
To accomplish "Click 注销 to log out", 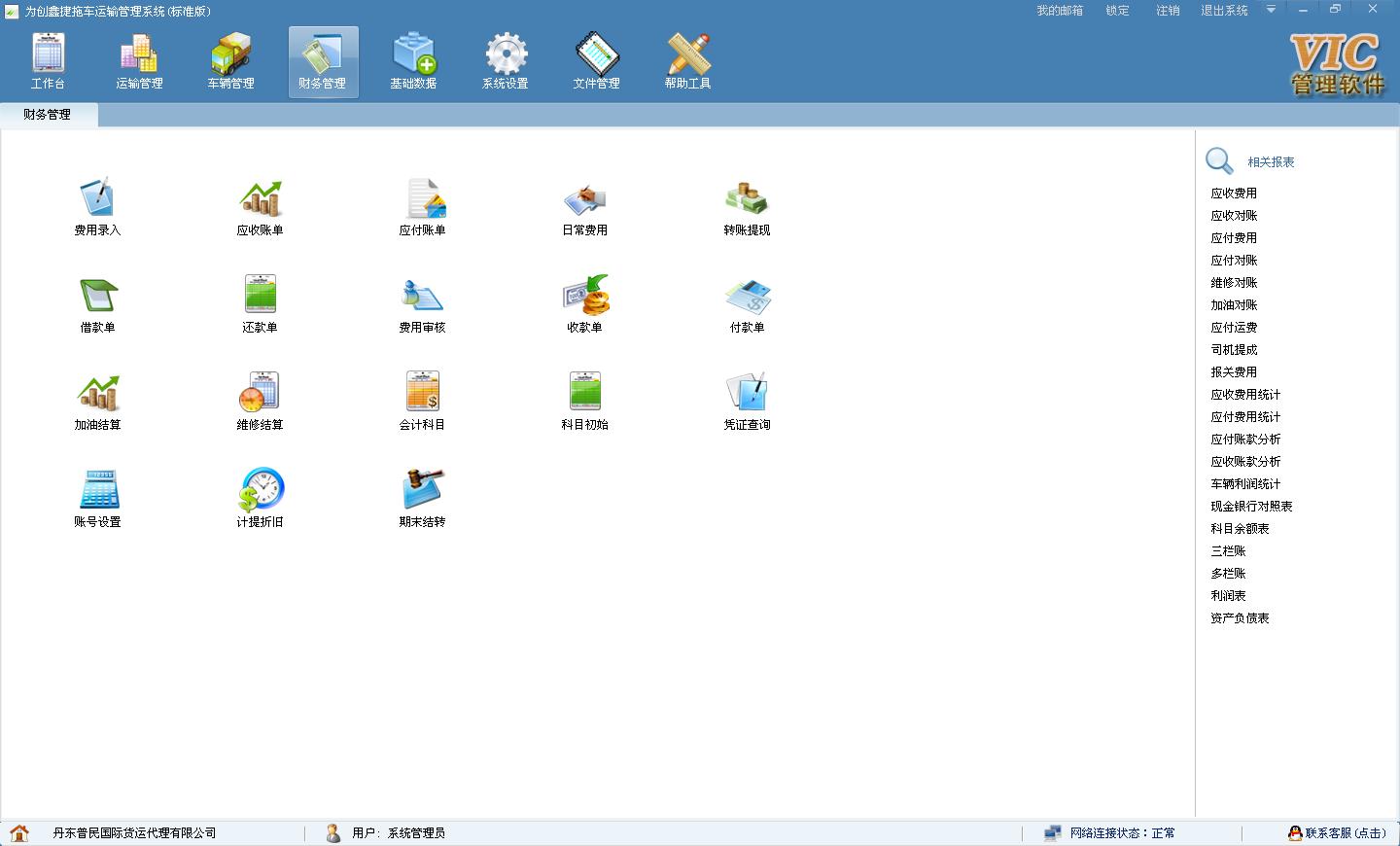I will [x=1168, y=11].
